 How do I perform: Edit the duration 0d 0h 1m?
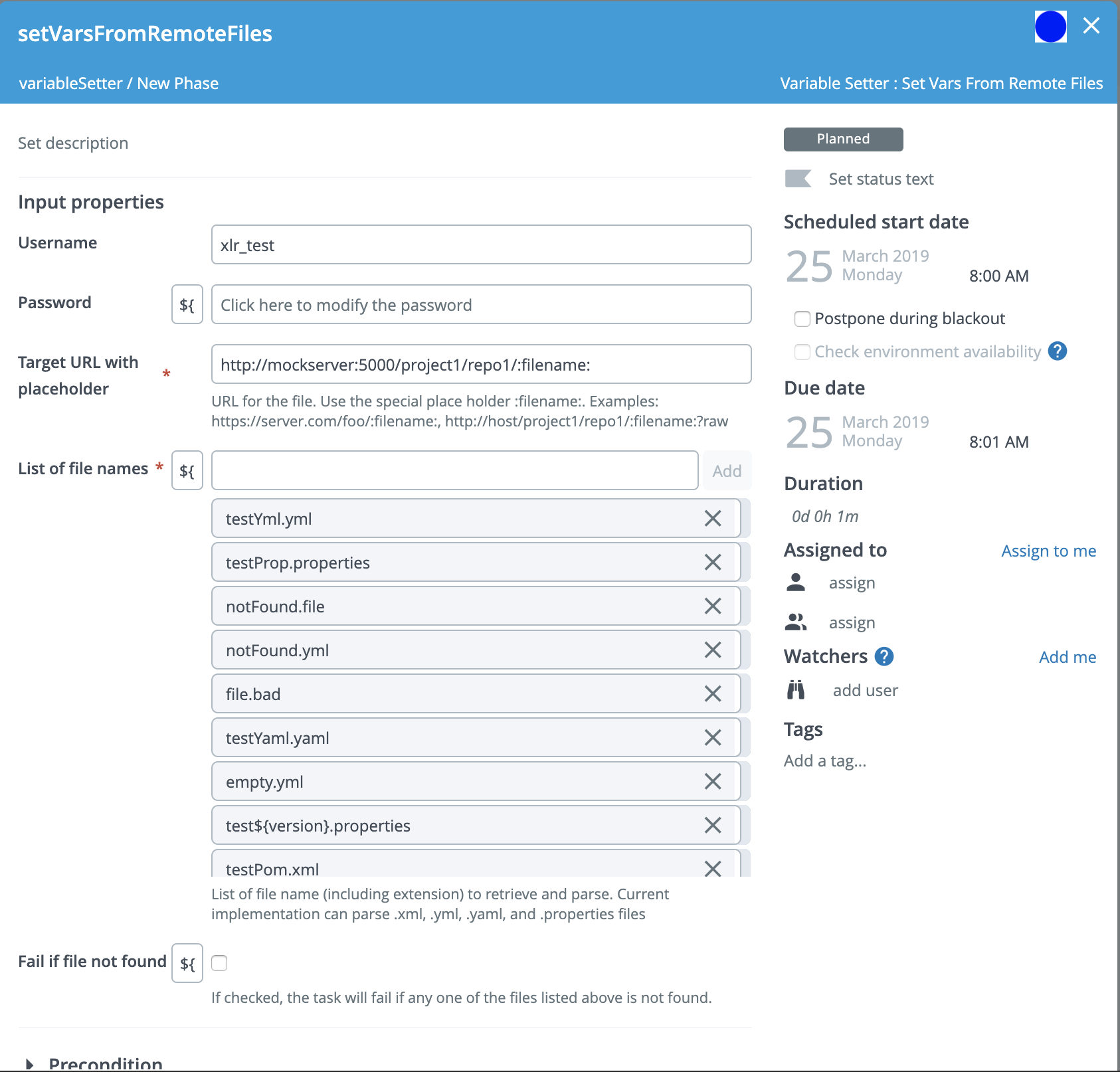[x=825, y=517]
